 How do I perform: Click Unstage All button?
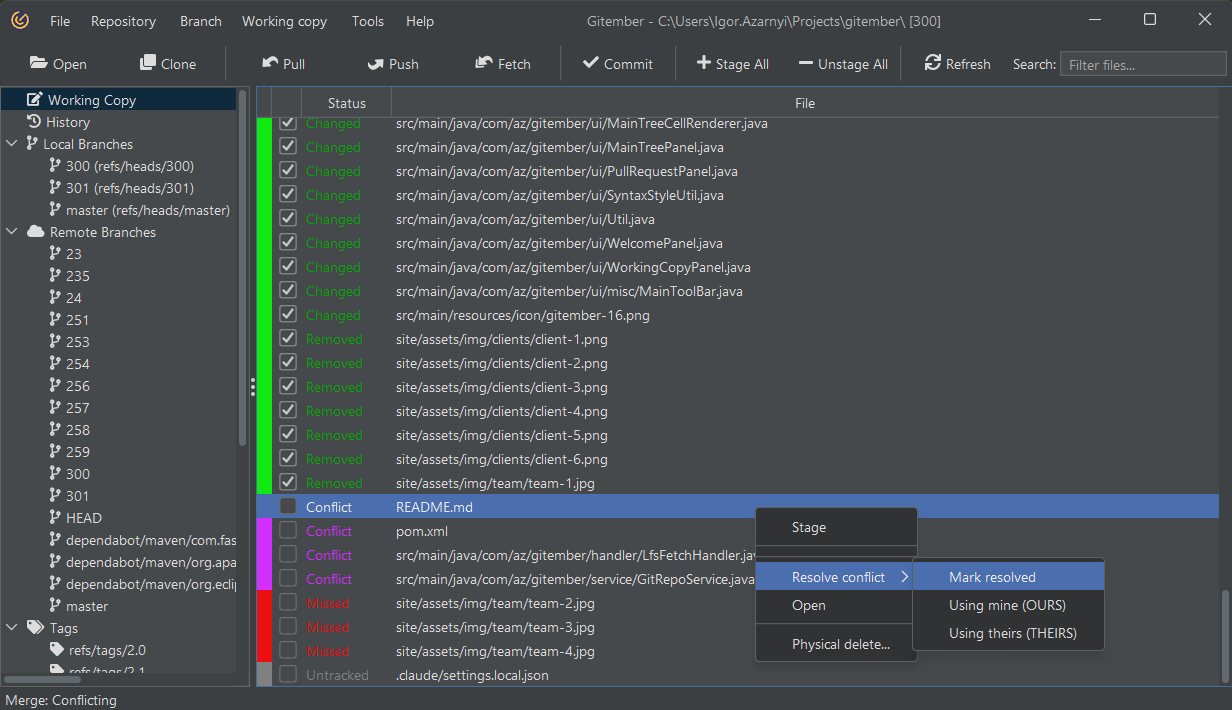[843, 64]
